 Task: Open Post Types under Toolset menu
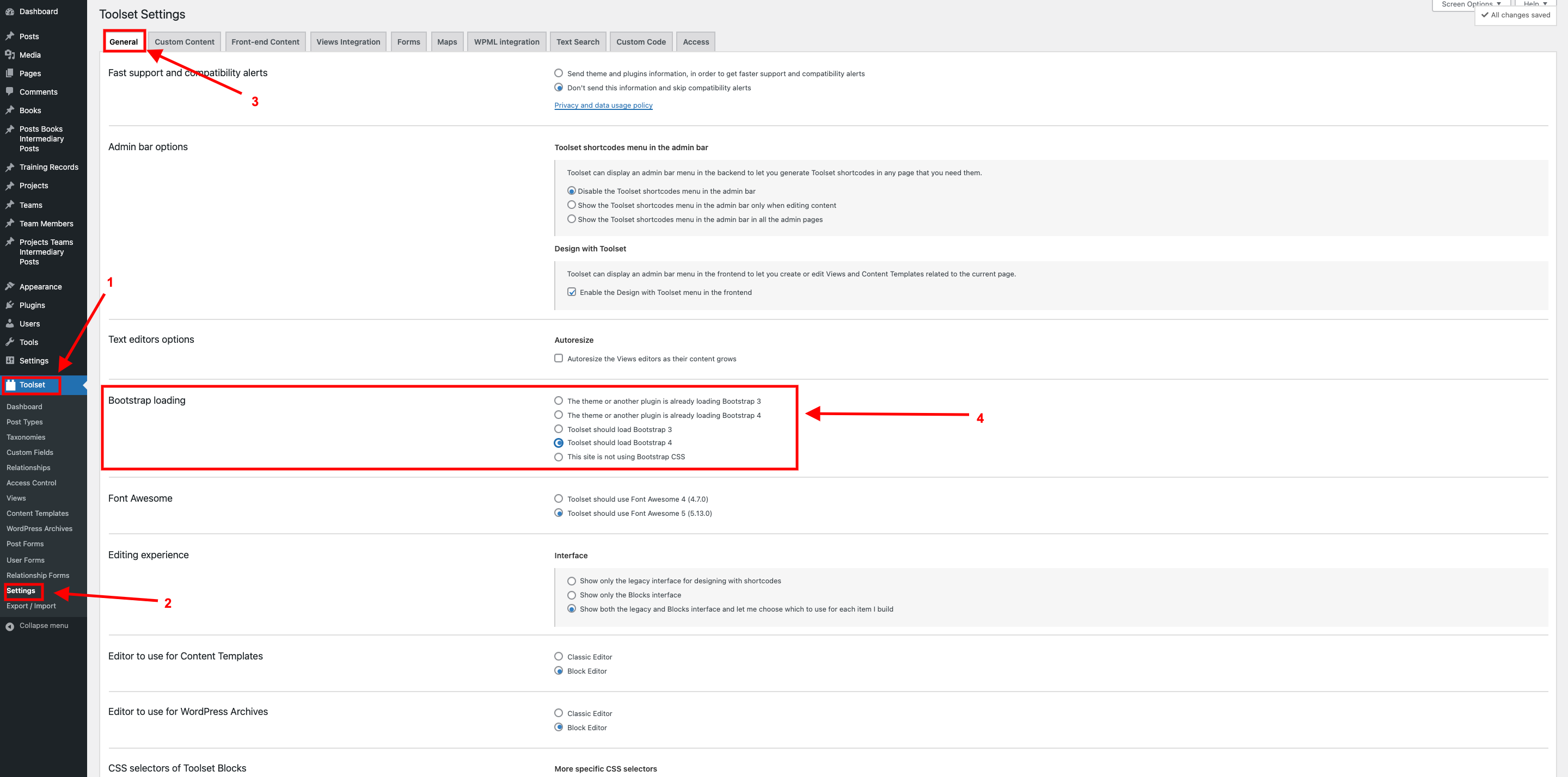24,422
